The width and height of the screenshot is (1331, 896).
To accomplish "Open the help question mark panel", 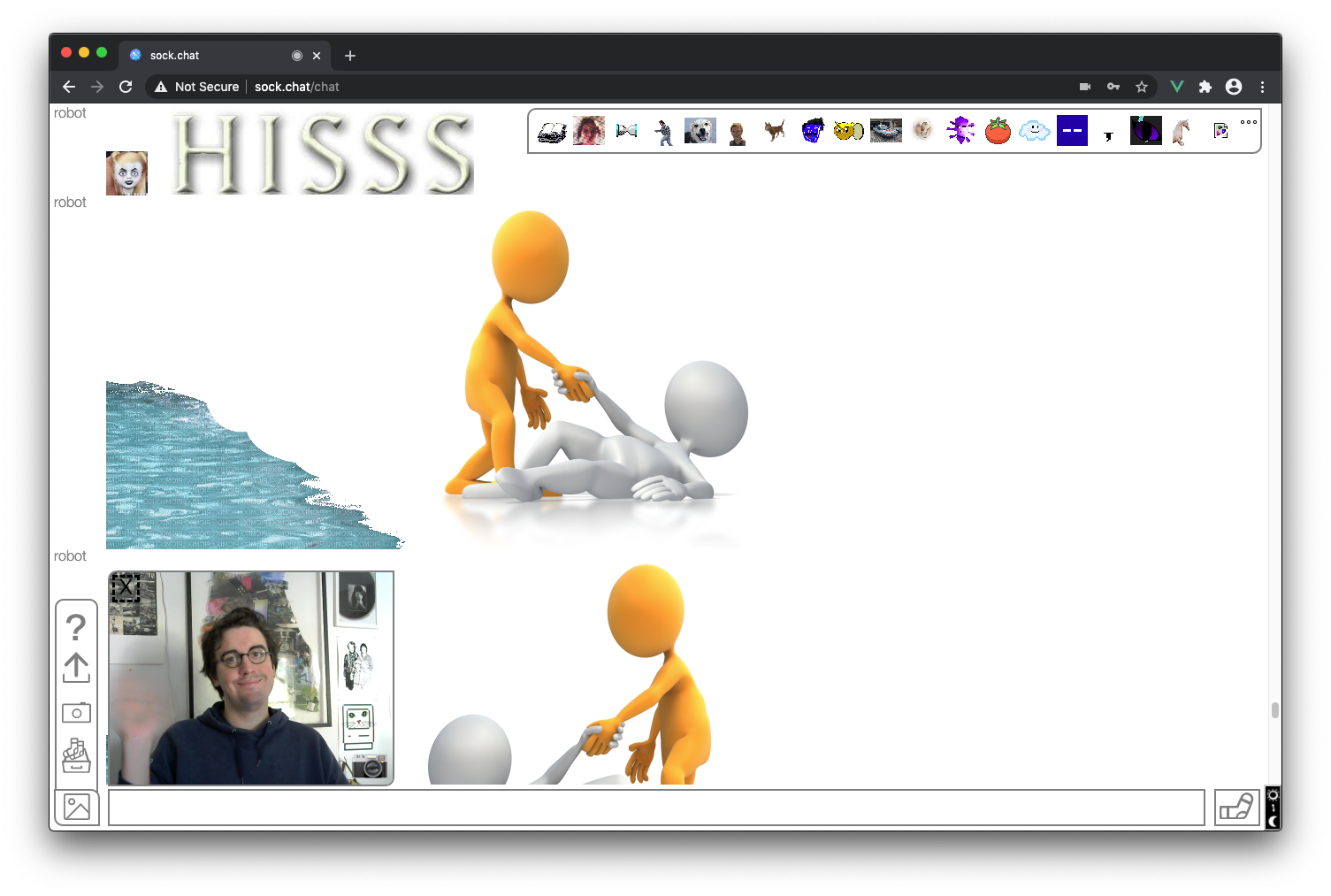I will [x=76, y=629].
